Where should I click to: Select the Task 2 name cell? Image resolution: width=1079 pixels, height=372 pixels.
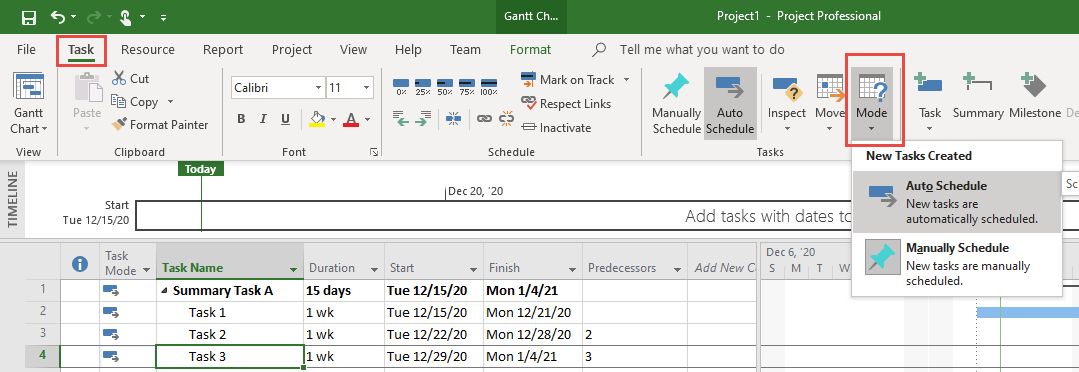click(x=230, y=334)
